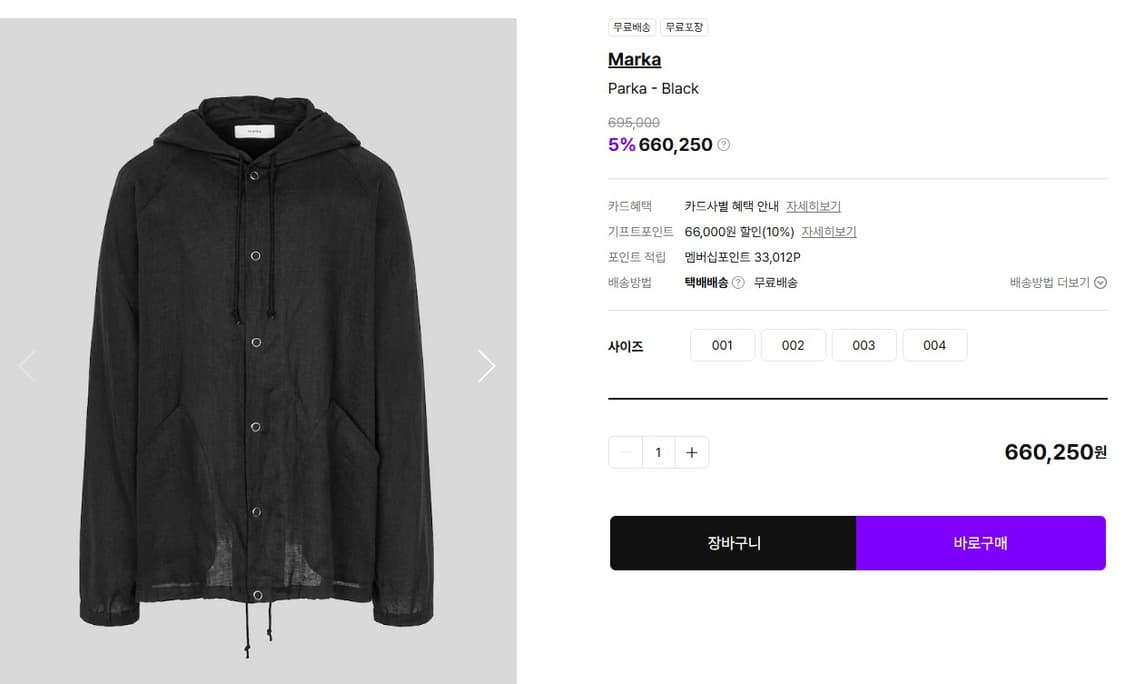Screen dimensions: 1125x684
Task: Click the 무료포장 badge
Action: 684,27
